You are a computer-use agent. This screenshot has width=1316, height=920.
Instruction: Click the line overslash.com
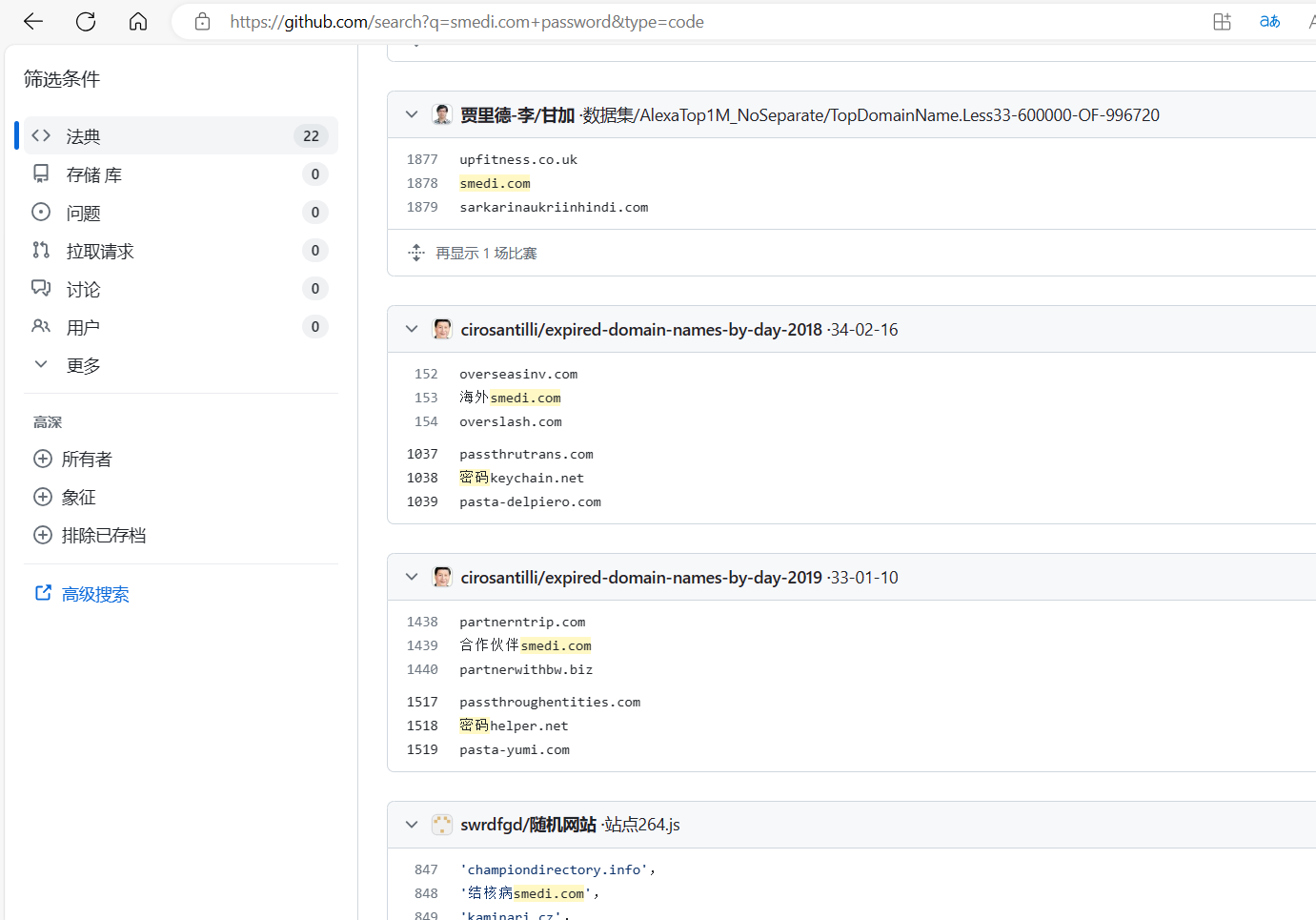coord(511,421)
